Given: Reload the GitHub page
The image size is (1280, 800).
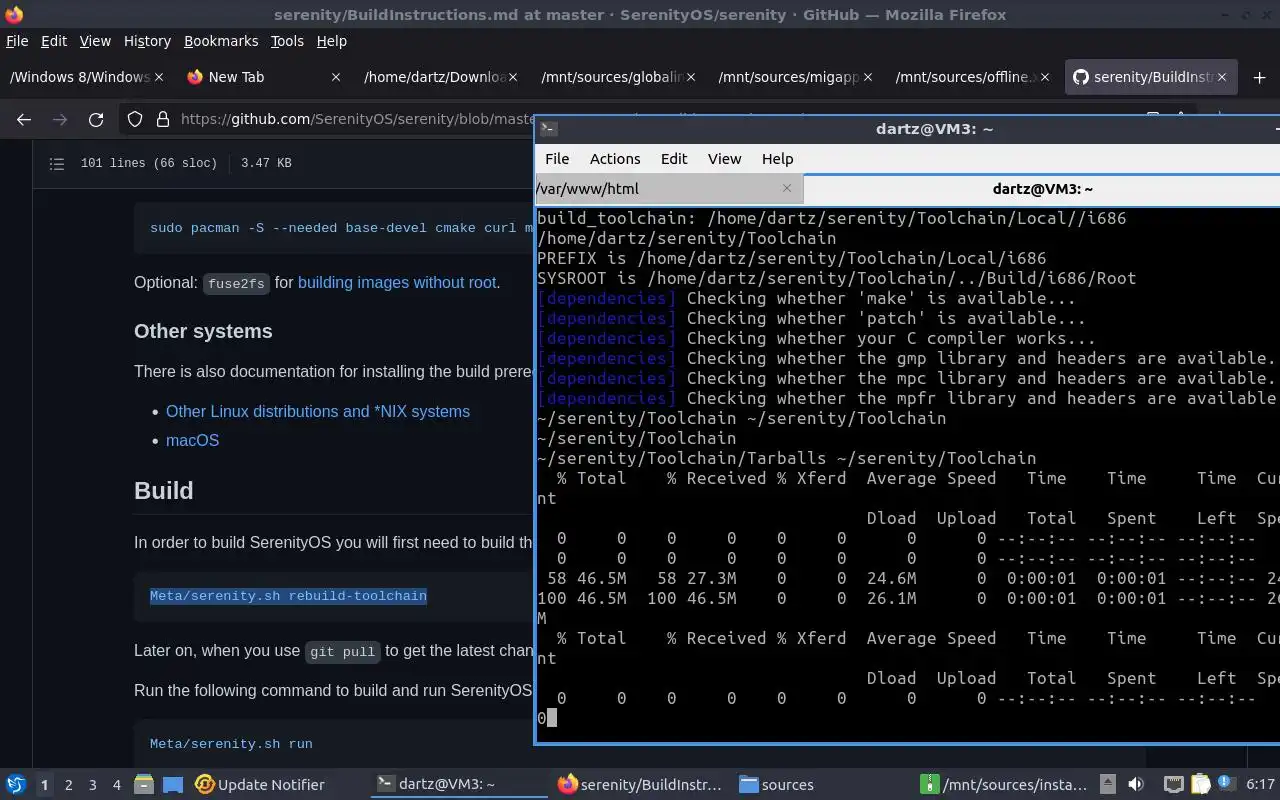Looking at the screenshot, I should click(x=96, y=119).
